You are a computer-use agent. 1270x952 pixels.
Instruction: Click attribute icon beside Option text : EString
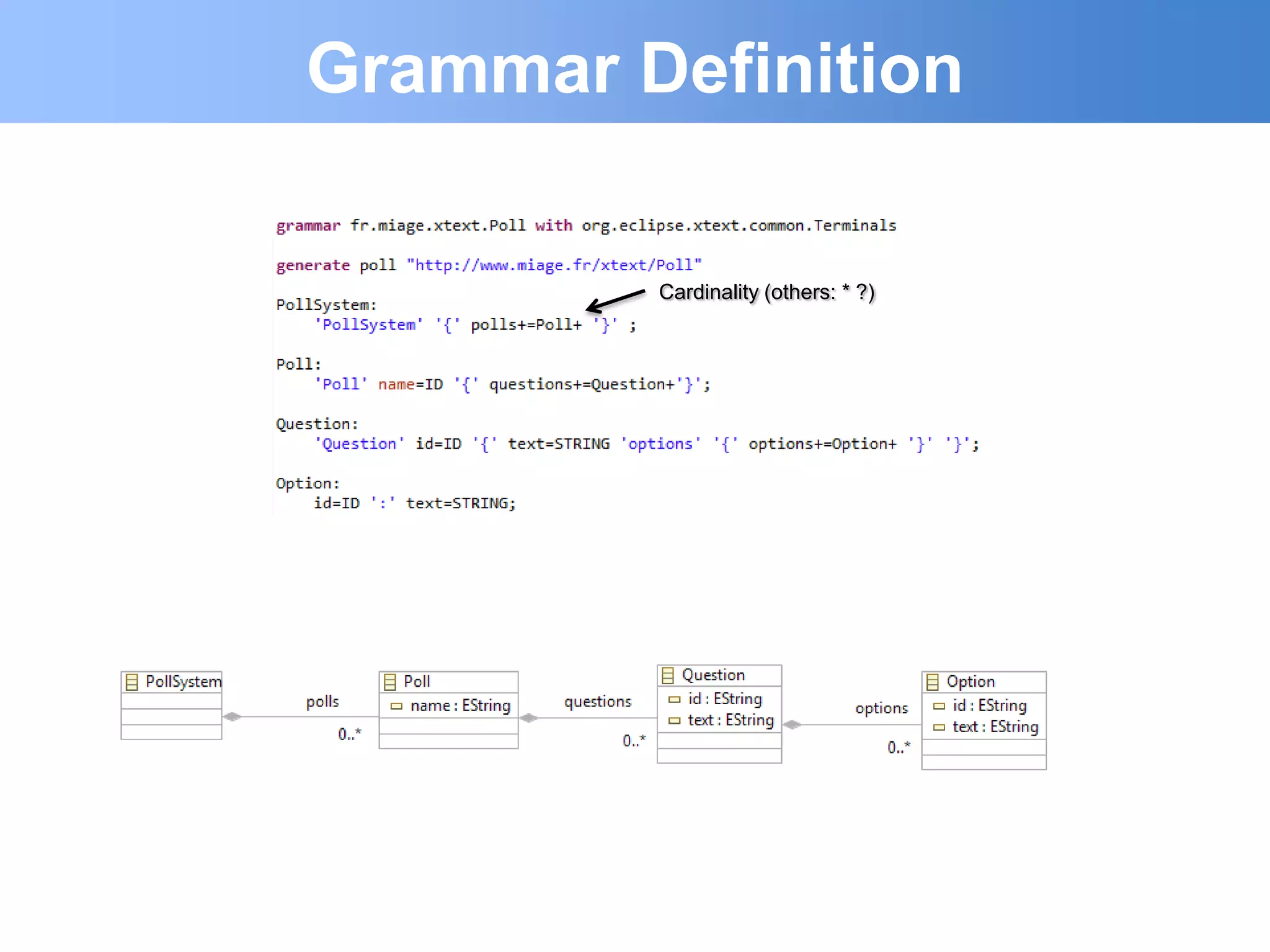pyautogui.click(x=939, y=728)
